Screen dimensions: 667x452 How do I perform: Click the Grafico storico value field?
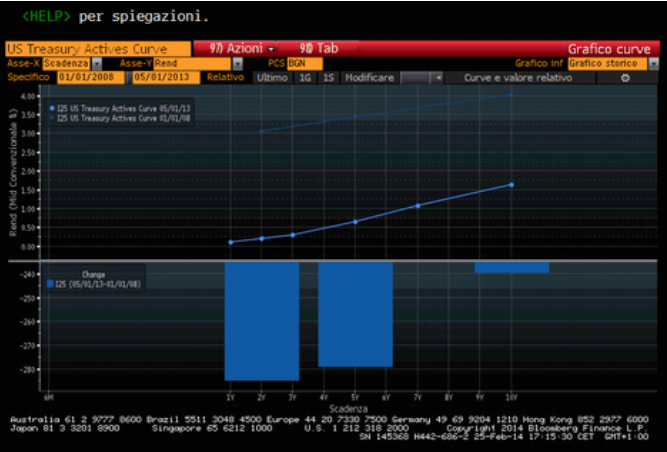(x=607, y=64)
